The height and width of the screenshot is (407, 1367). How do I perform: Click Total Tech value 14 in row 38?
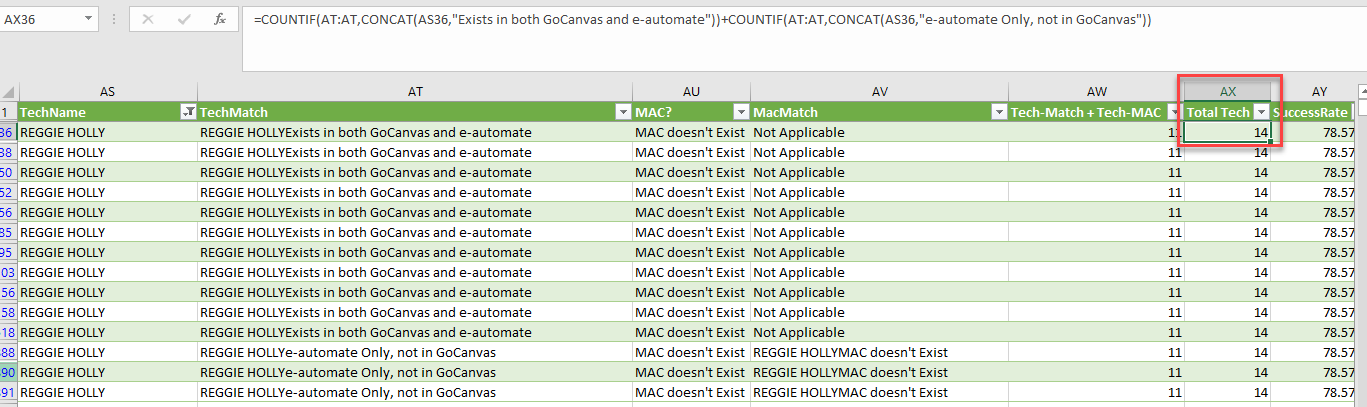[x=1228, y=152]
